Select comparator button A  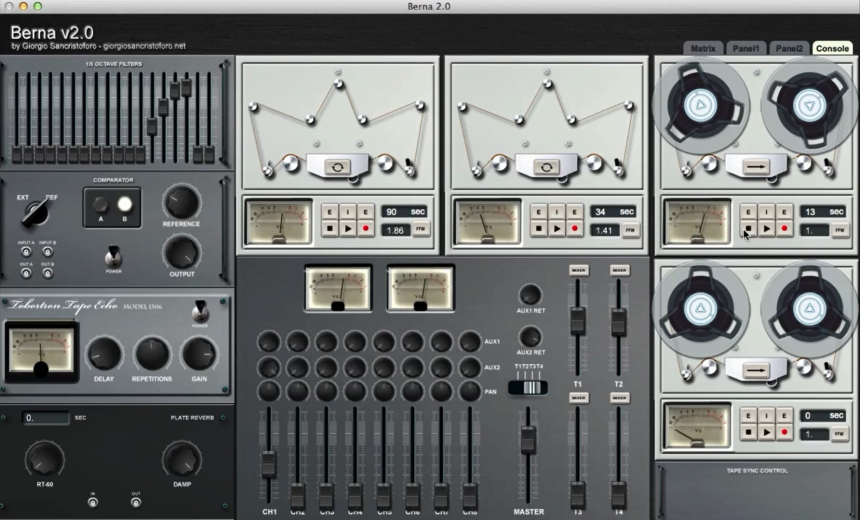pyautogui.click(x=100, y=205)
